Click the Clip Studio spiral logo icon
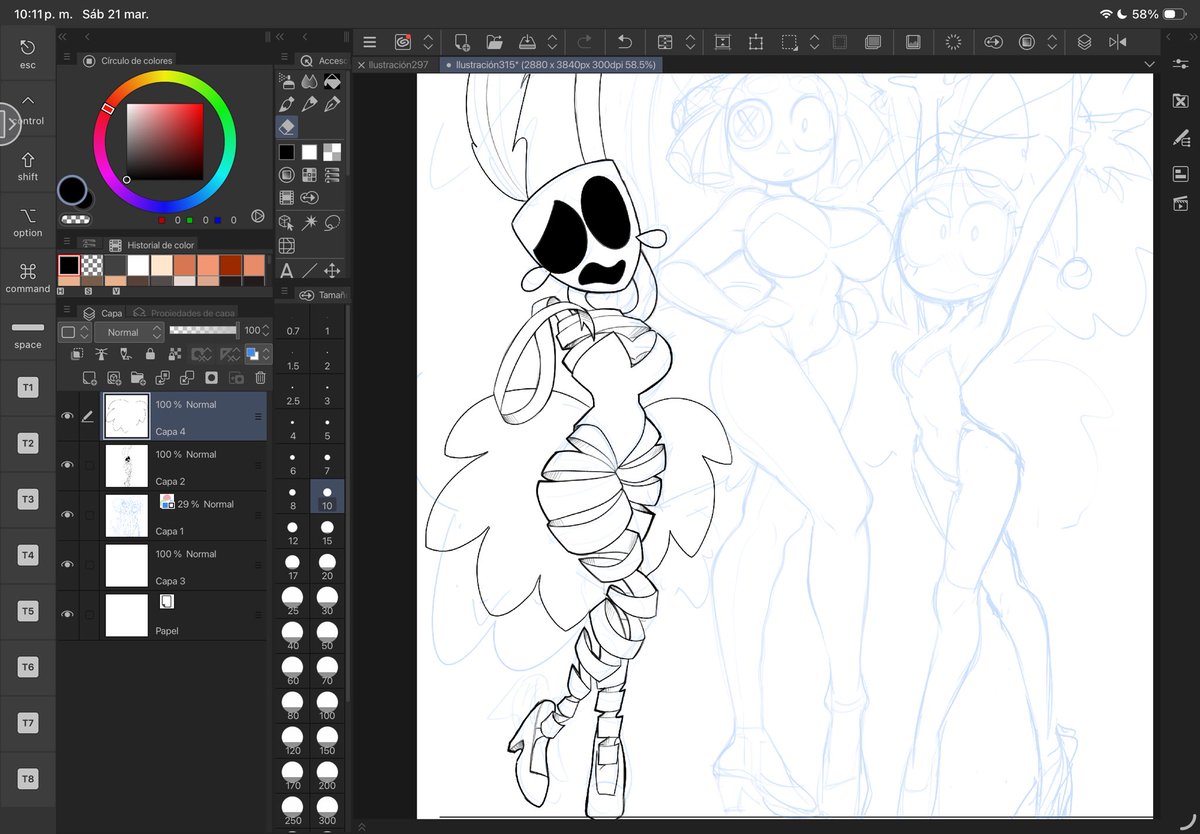Screen dimensions: 1200x834 (403, 42)
